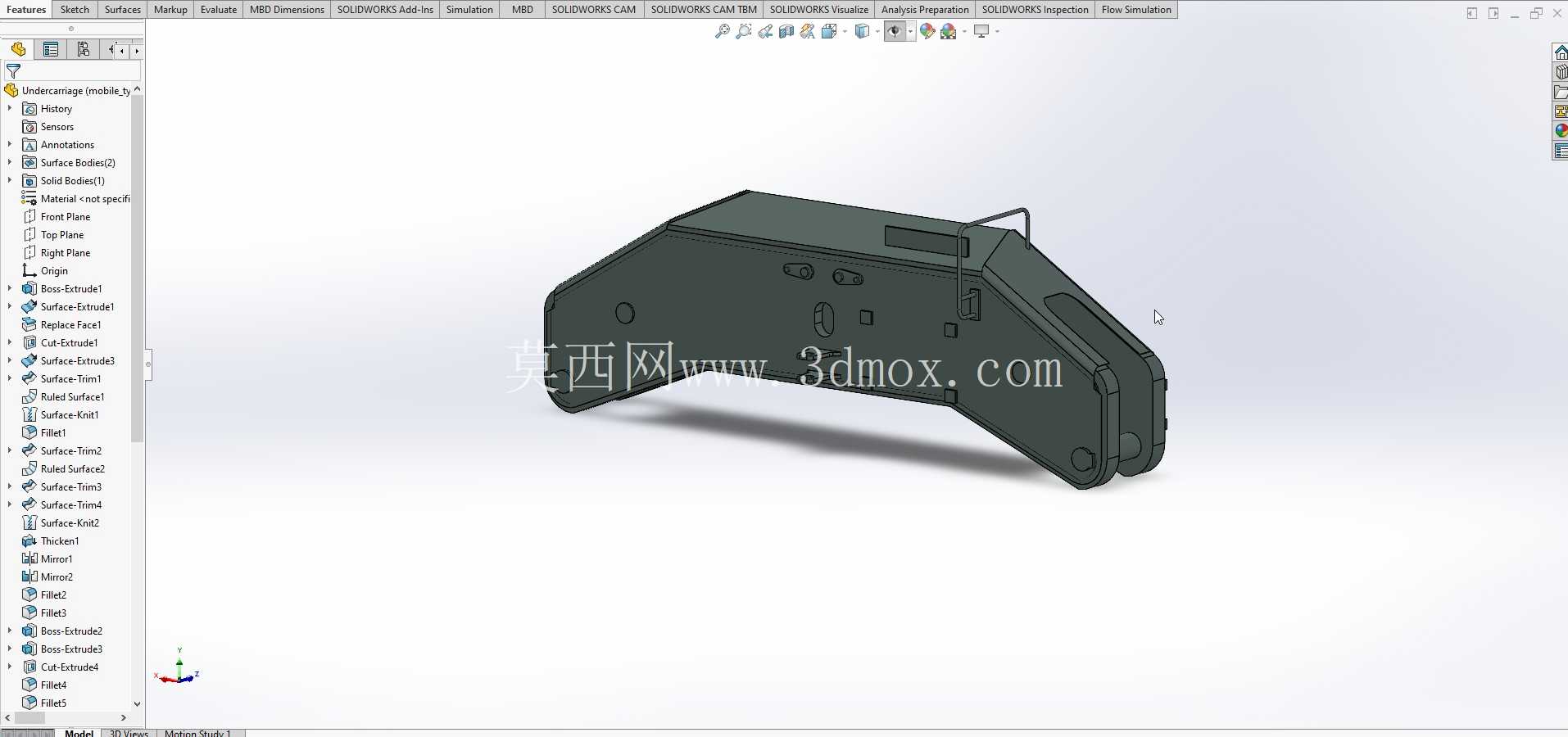Expand the Surface-Trim2 feature
The width and height of the screenshot is (1568, 737).
[x=10, y=451]
